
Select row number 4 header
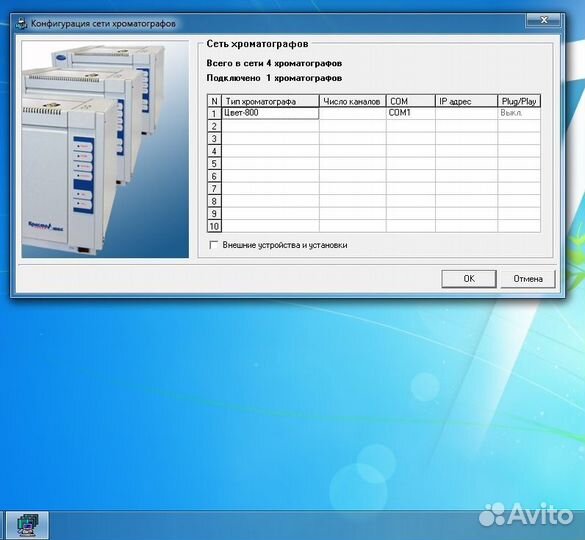pos(214,151)
